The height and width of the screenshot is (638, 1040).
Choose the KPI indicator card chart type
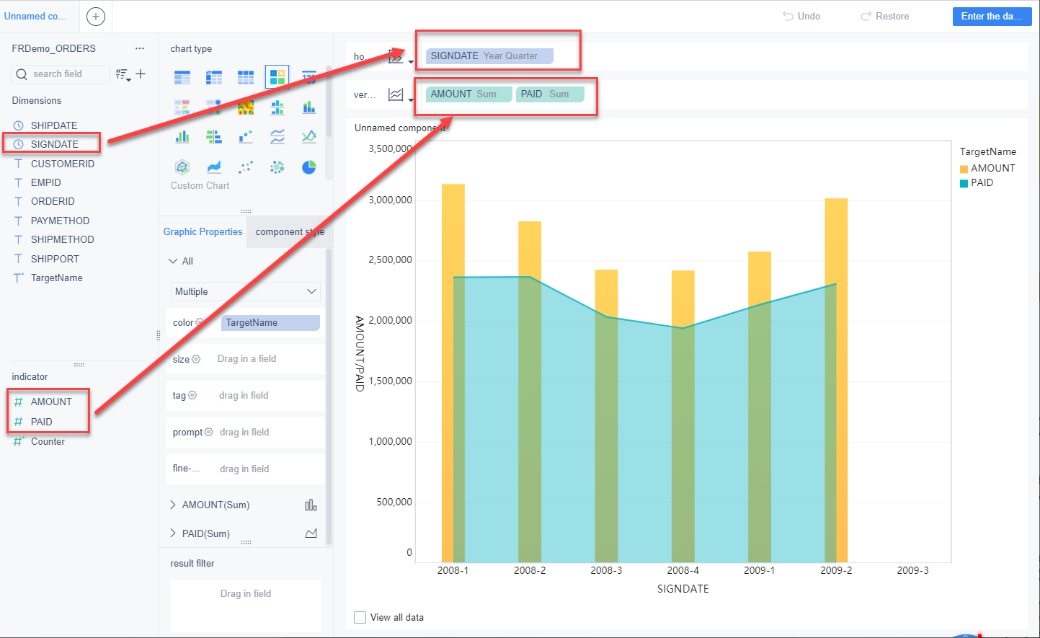309,78
